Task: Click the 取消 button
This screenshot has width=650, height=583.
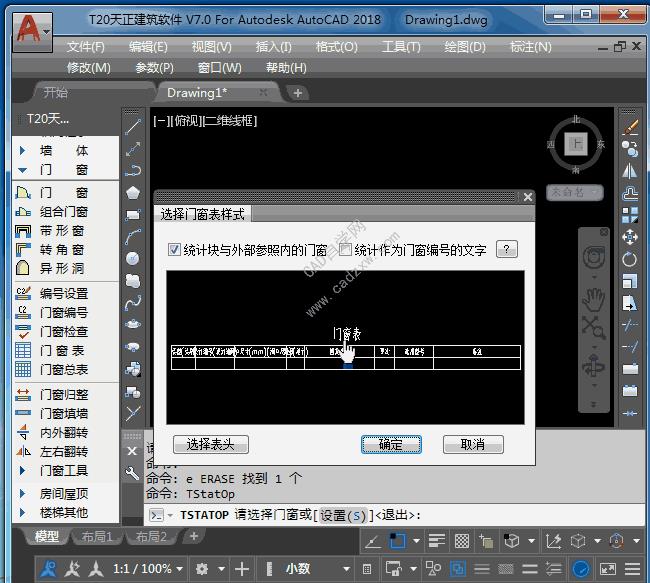Action: tap(473, 444)
